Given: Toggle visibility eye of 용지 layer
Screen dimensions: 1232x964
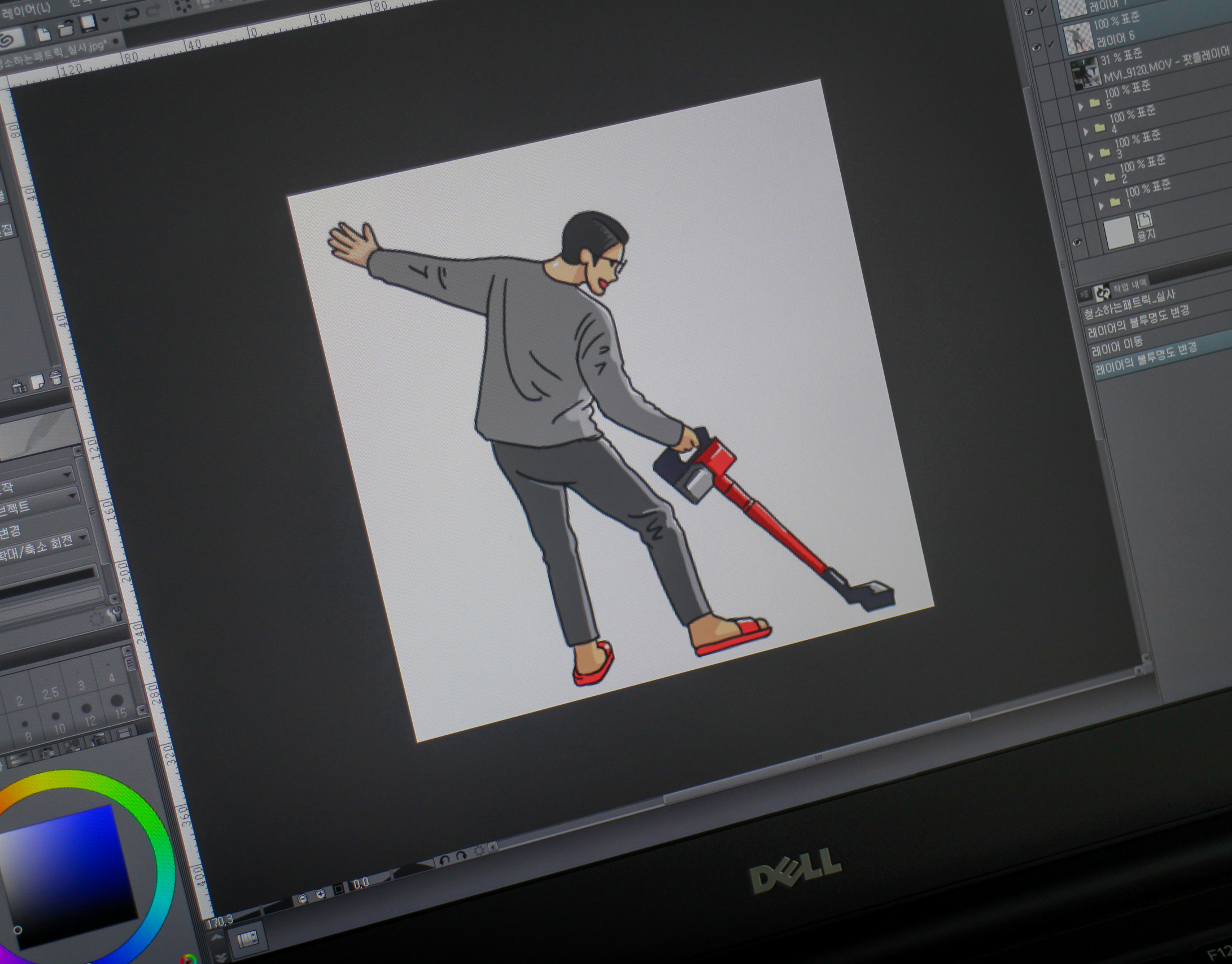Looking at the screenshot, I should tap(1077, 243).
